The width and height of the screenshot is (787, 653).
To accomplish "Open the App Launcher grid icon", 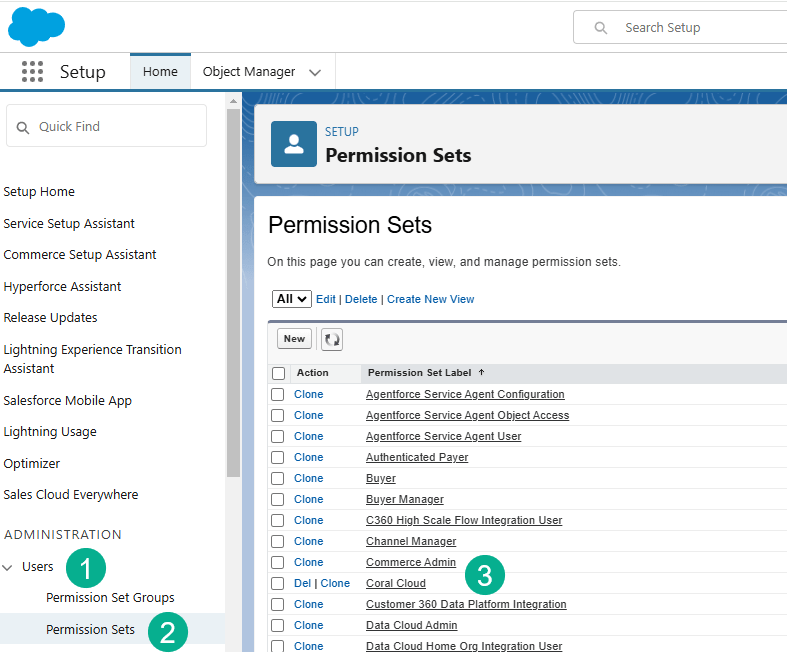I will (32, 72).
